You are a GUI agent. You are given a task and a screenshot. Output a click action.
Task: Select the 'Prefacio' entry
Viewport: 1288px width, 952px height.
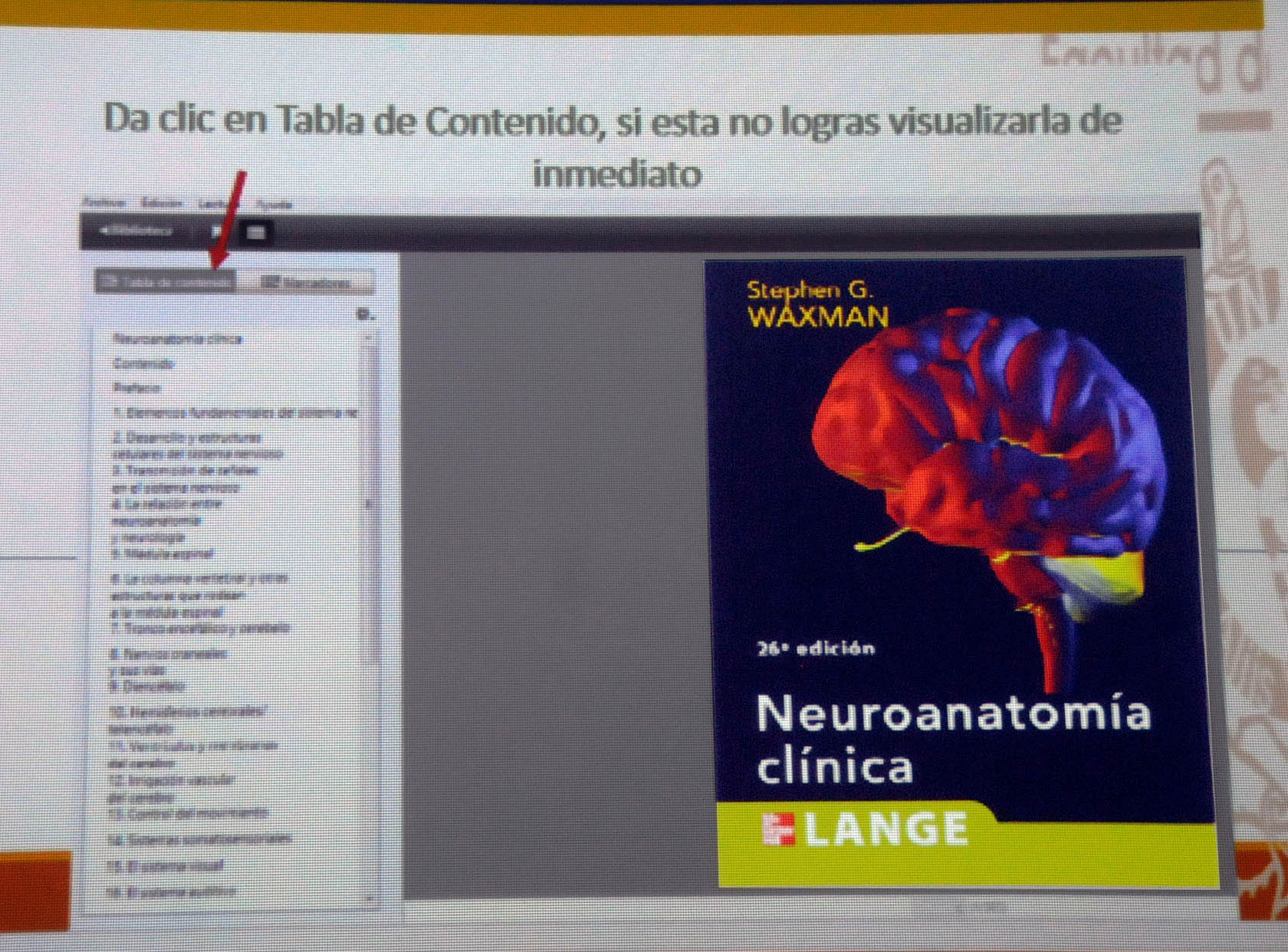(x=136, y=387)
